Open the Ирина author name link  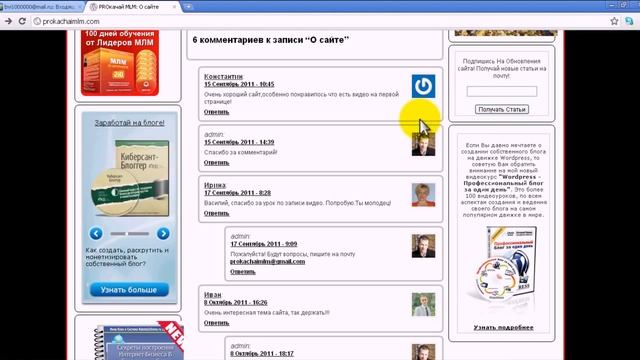pos(215,185)
